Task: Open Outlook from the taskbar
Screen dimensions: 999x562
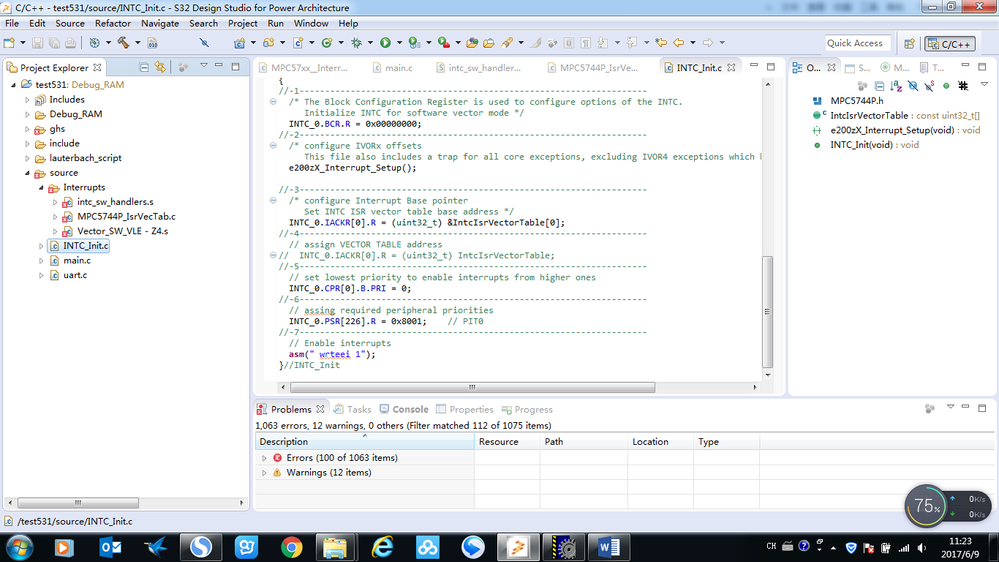Action: point(110,547)
